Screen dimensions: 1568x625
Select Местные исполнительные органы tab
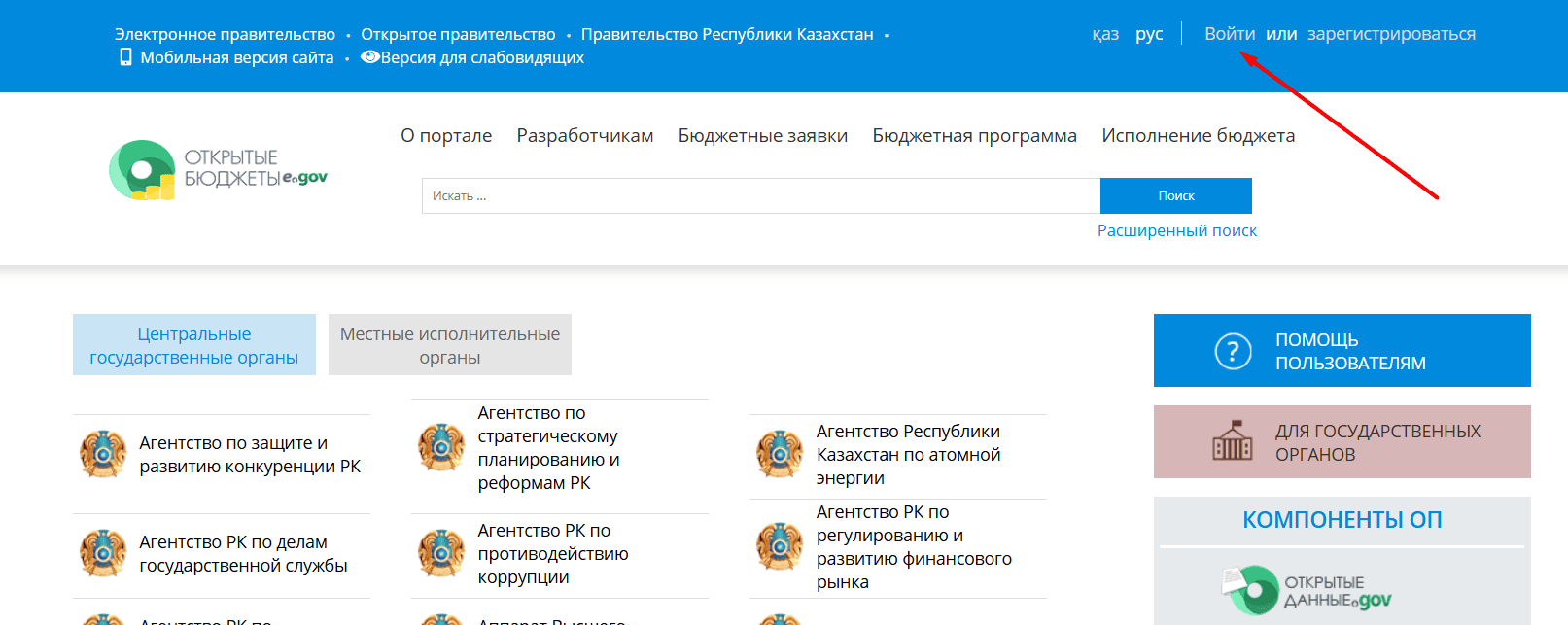450,345
